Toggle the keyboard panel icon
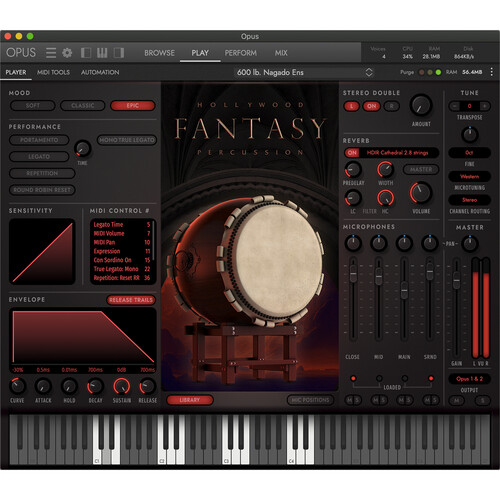 click(x=102, y=53)
